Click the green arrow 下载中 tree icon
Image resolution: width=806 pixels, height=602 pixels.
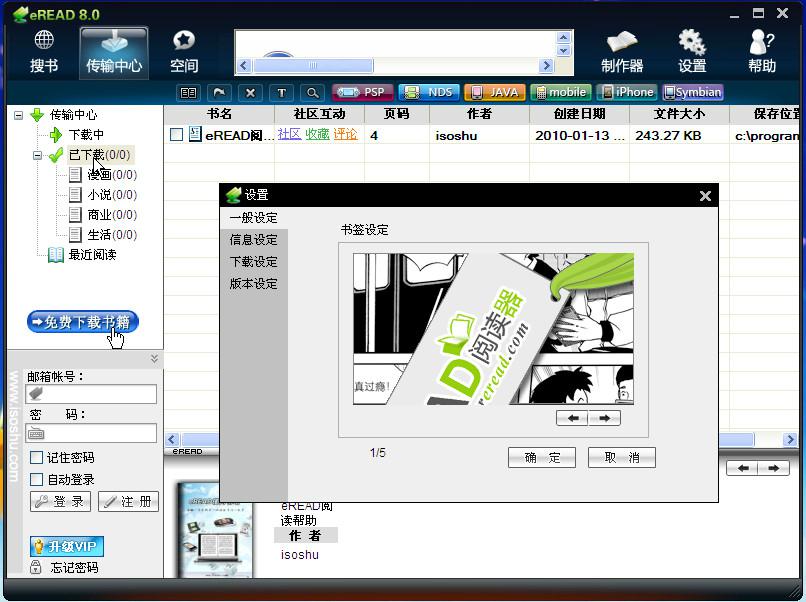pyautogui.click(x=56, y=135)
